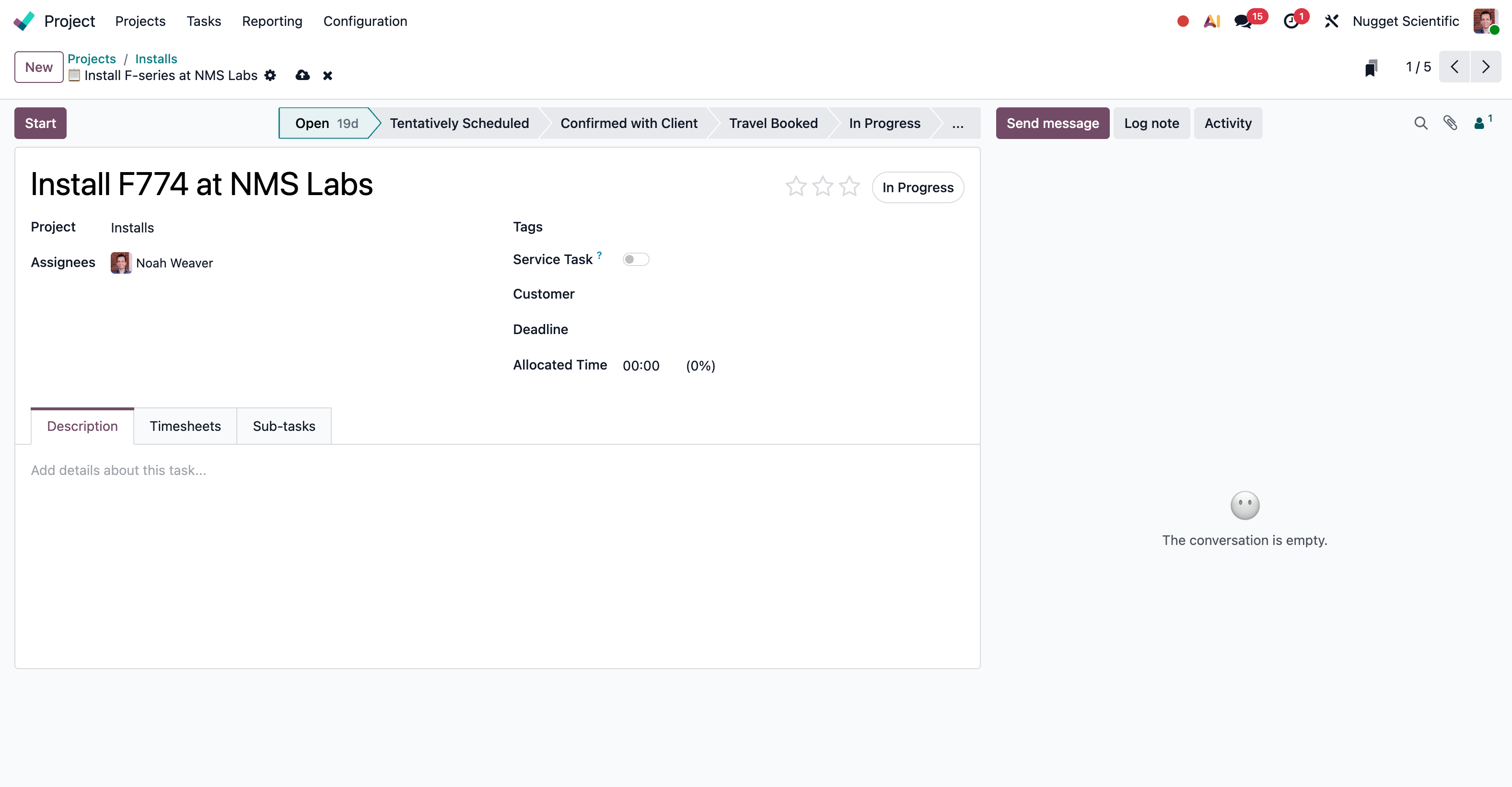Toggle the third rating star
The image size is (1512, 787).
pyautogui.click(x=849, y=186)
